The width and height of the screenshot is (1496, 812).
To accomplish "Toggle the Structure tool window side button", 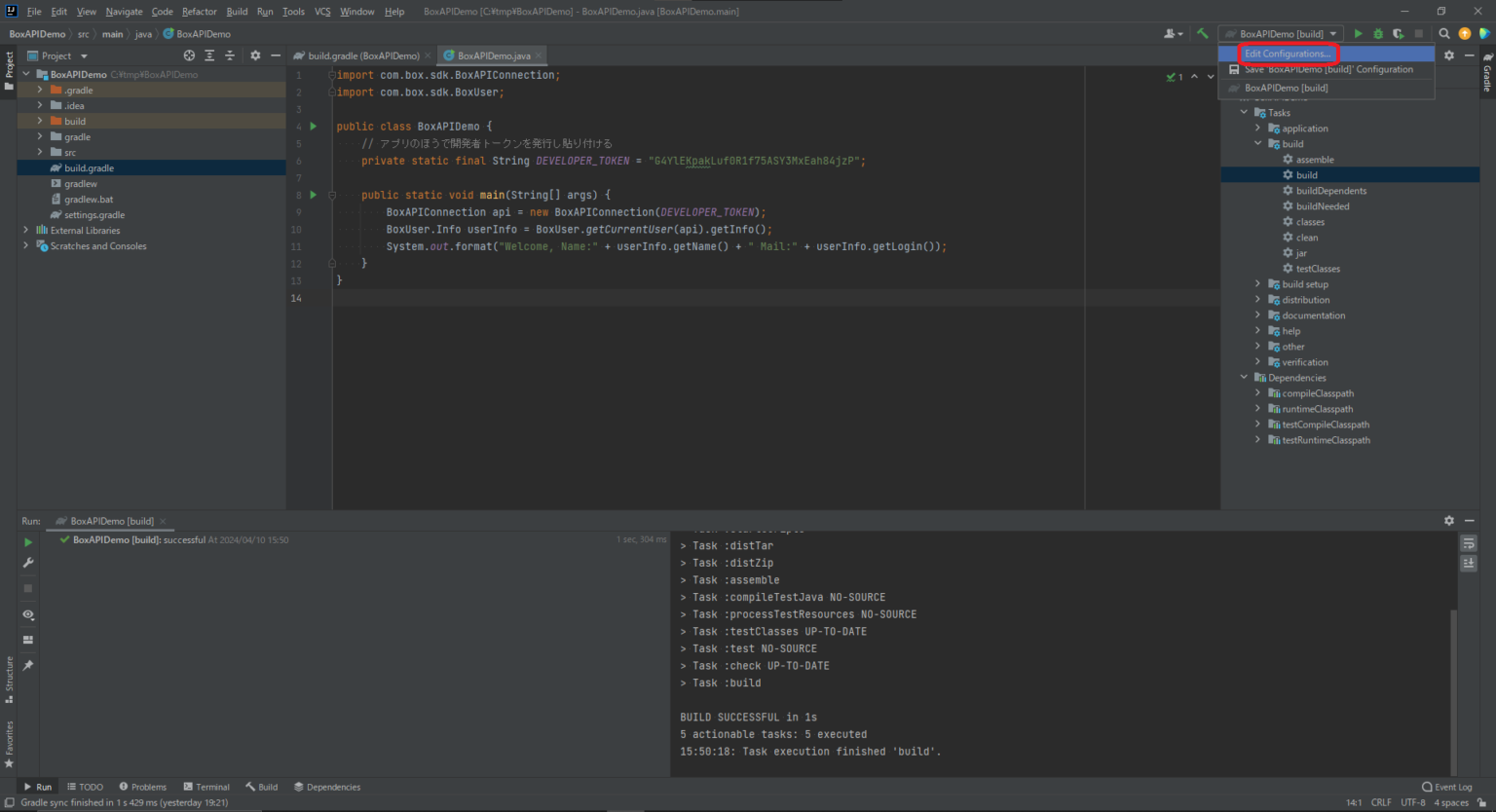I will pos(9,679).
